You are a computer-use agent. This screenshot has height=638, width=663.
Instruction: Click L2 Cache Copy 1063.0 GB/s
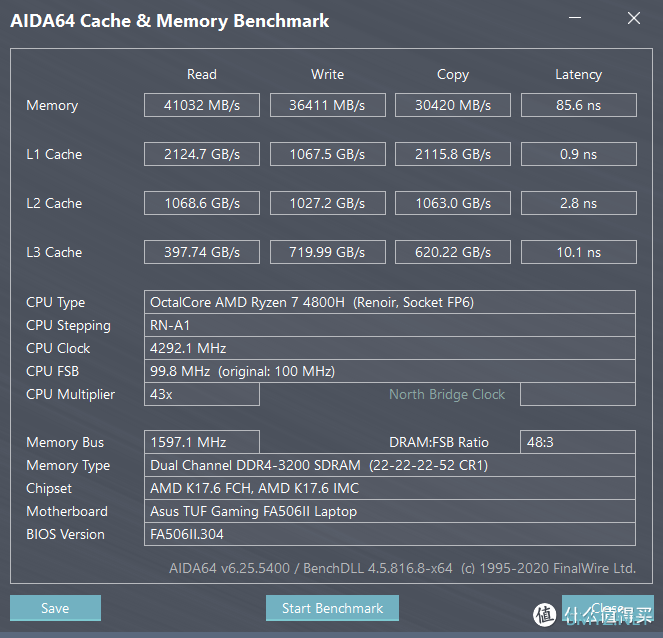tap(453, 203)
